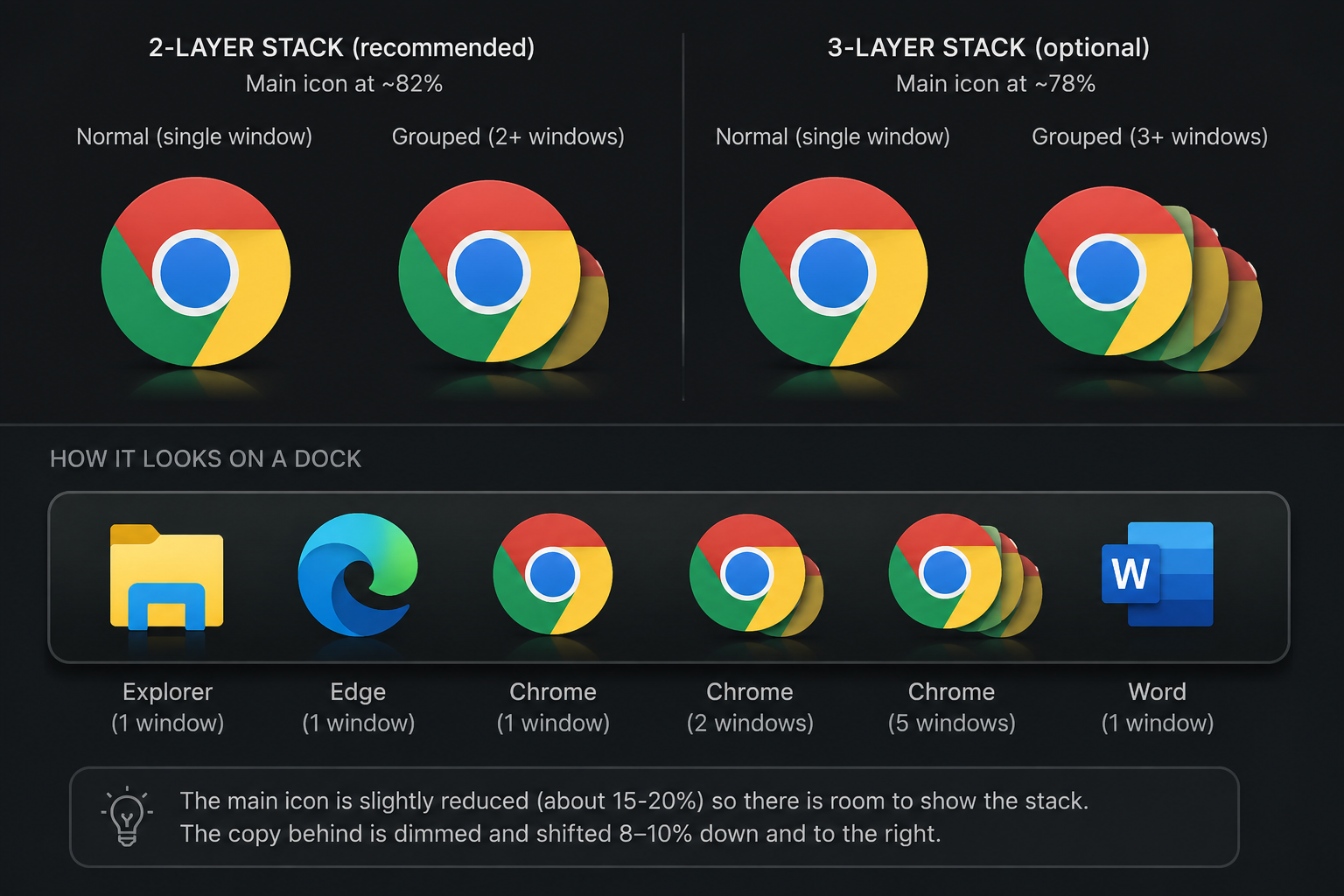Launch Word from the dock

pos(1158,574)
